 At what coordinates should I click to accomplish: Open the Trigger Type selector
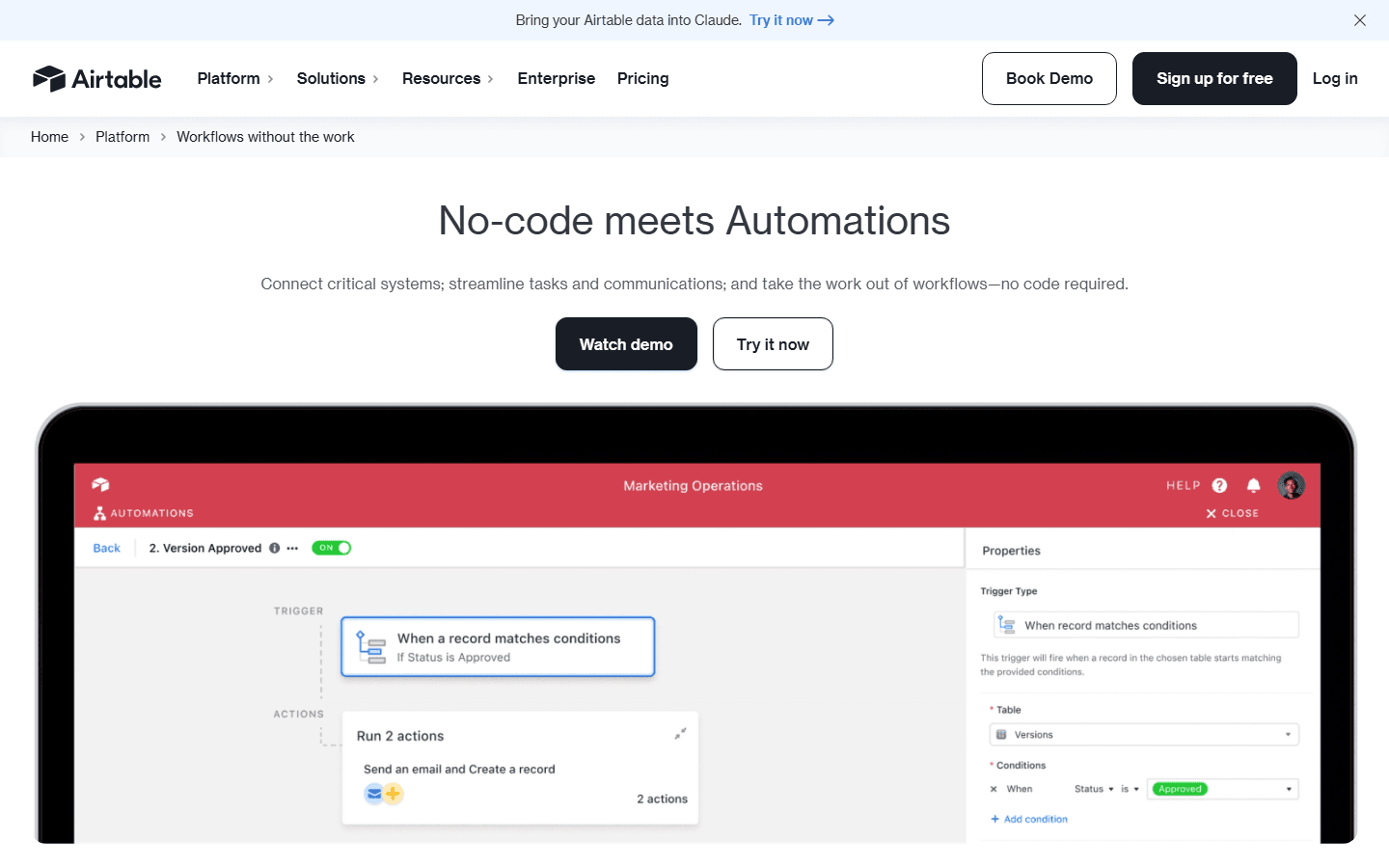[x=1146, y=625]
